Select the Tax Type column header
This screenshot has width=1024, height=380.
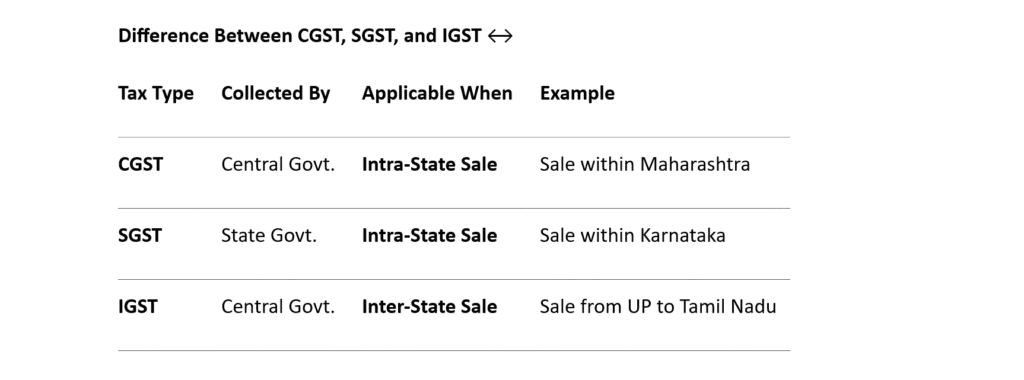[156, 93]
